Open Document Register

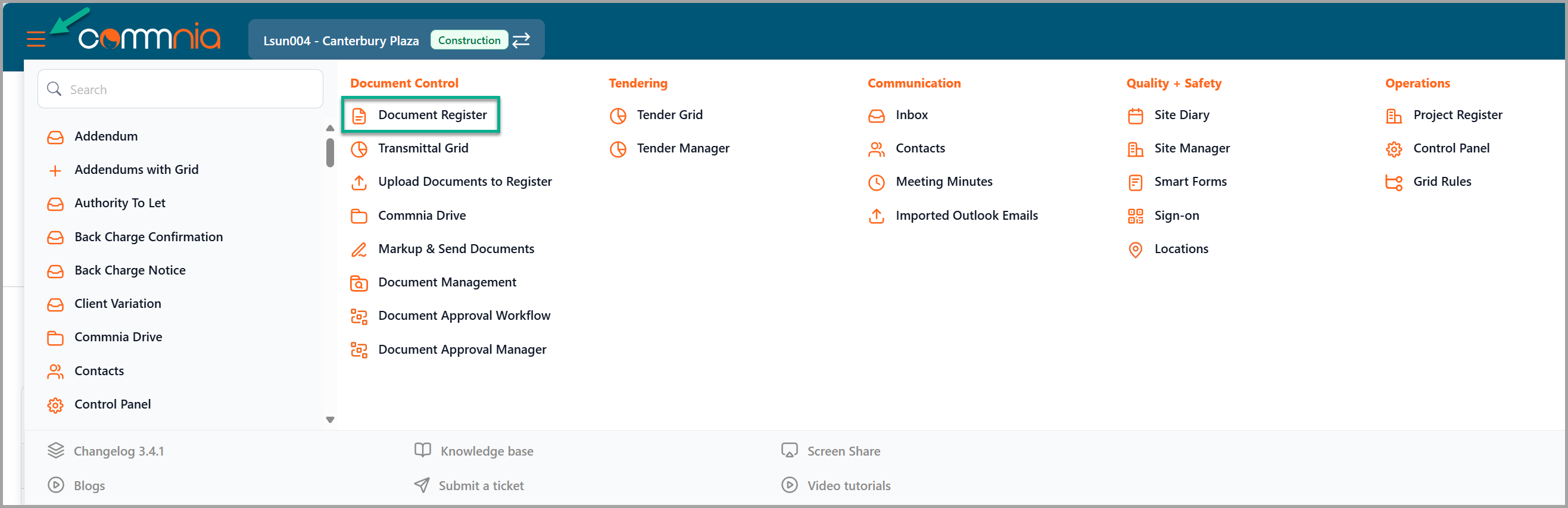(x=432, y=115)
